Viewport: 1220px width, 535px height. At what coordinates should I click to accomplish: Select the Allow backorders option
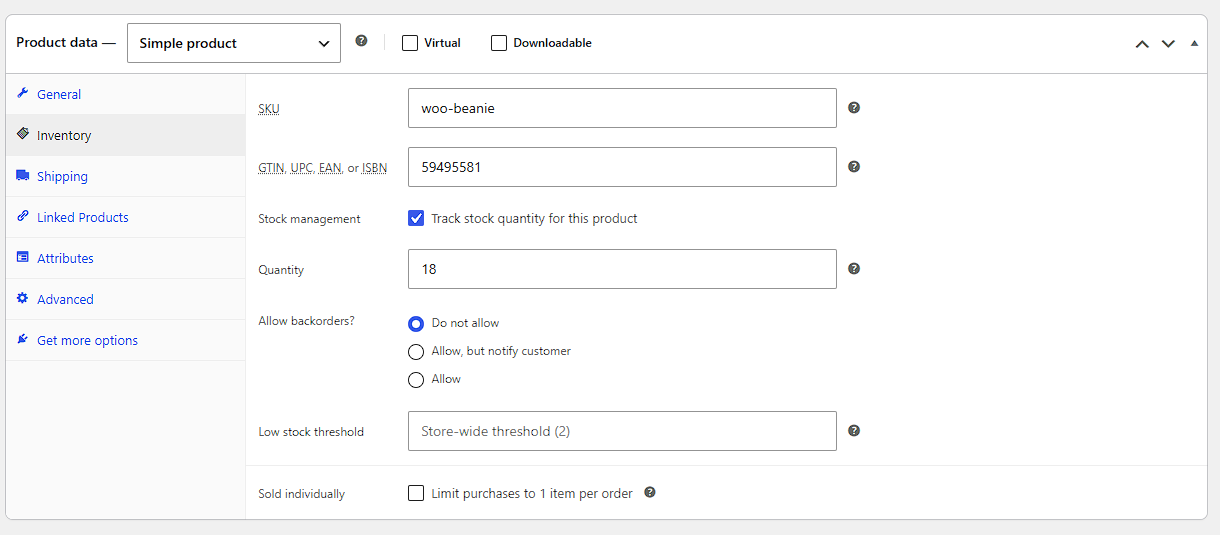(x=416, y=379)
